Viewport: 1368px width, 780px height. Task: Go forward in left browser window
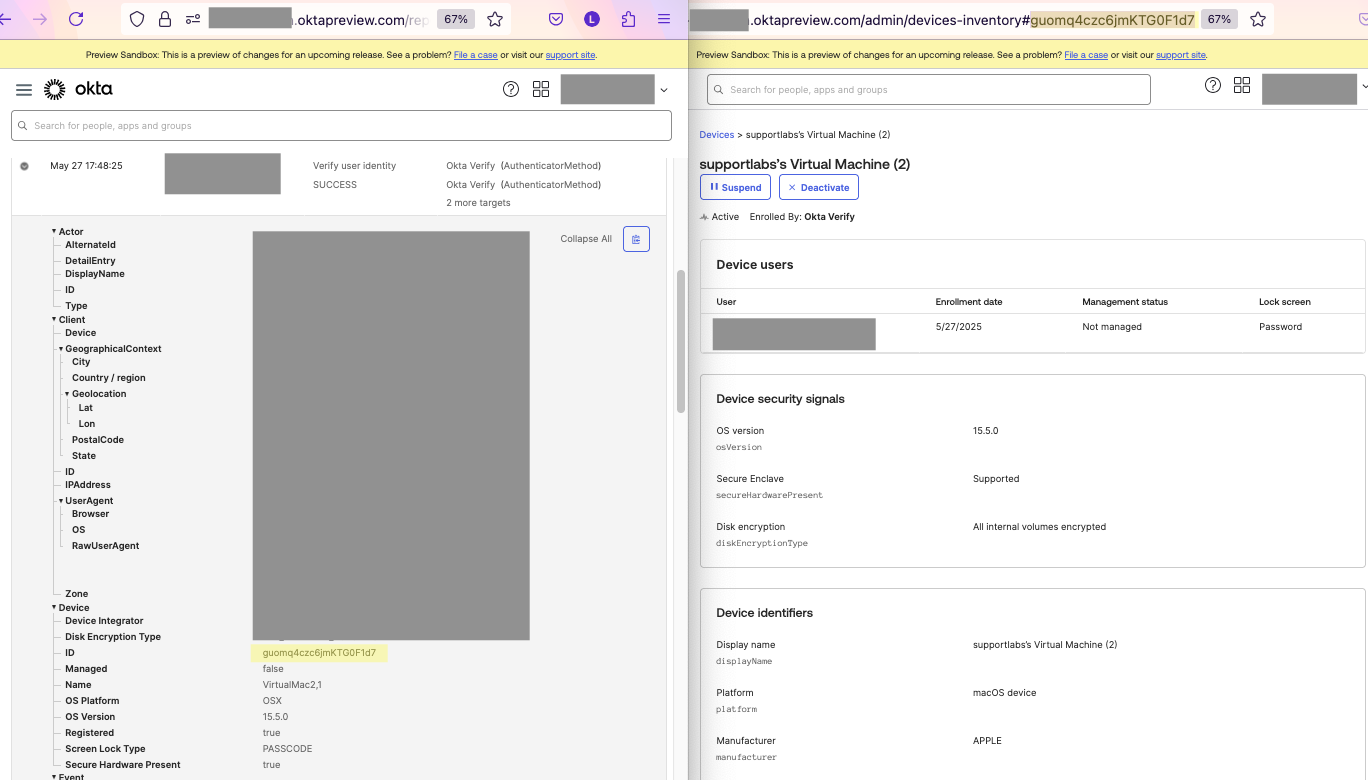40,19
